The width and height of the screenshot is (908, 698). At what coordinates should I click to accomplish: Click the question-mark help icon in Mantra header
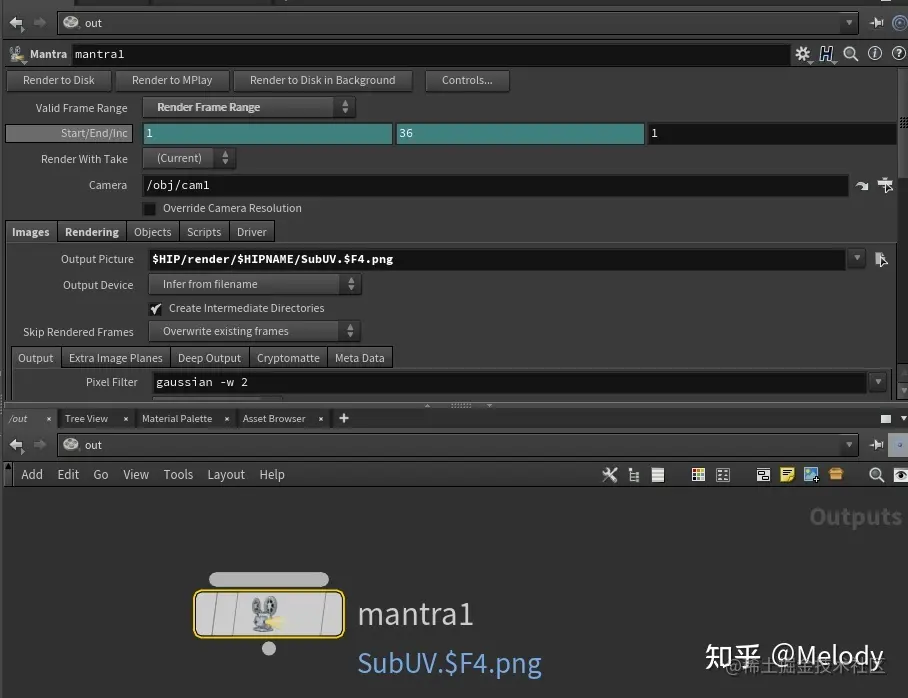(x=898, y=53)
